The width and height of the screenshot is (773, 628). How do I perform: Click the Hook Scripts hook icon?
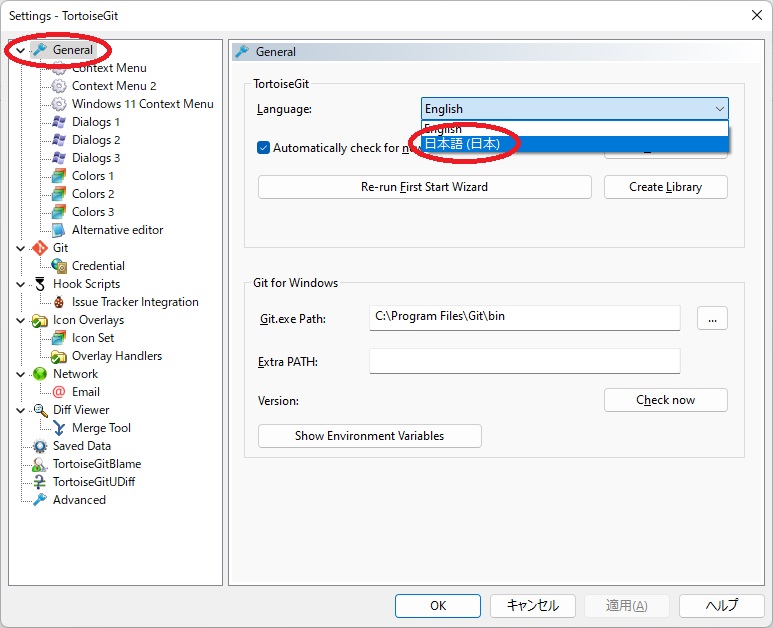click(40, 284)
